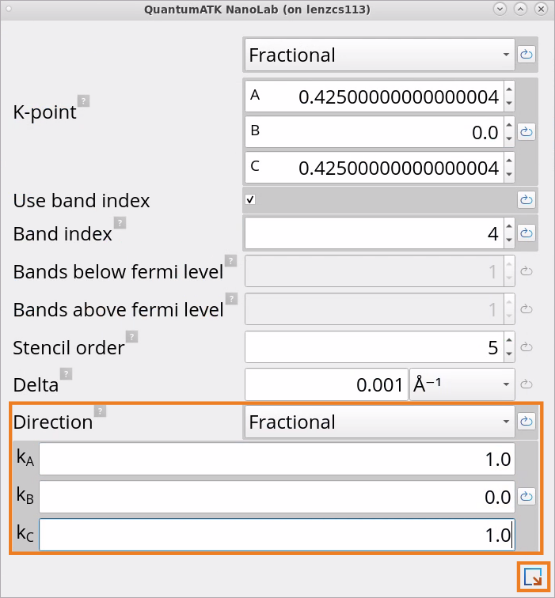Open help for Stencil order
The height and width of the screenshot is (598, 555).
point(132,337)
